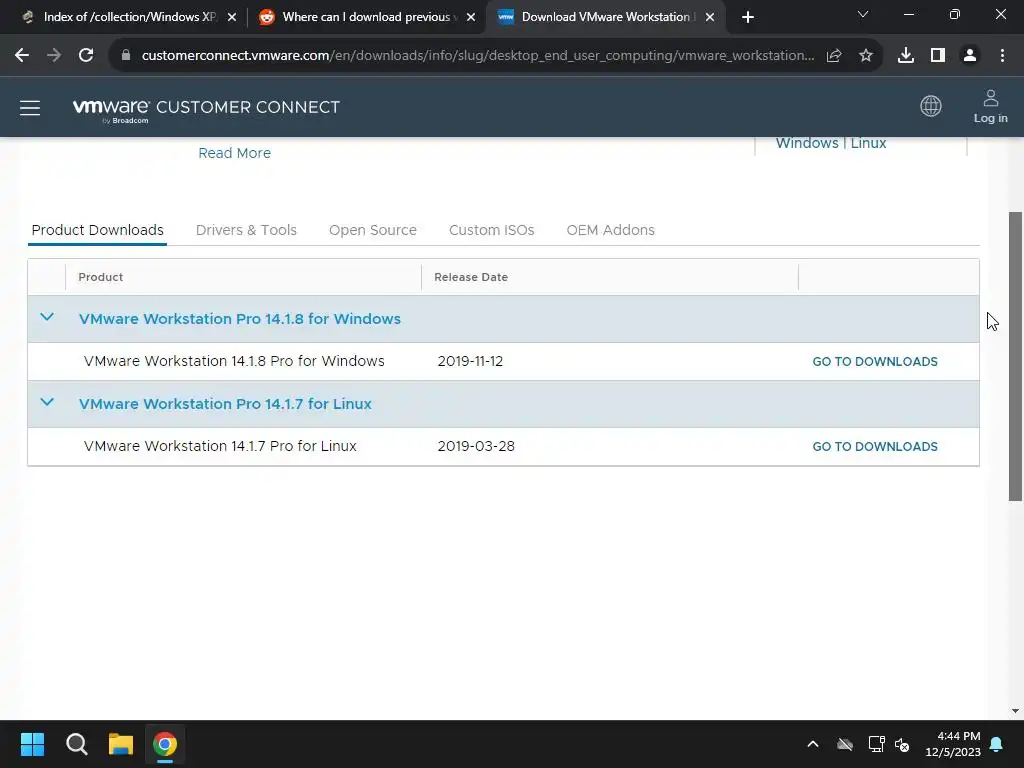Image resolution: width=1024 pixels, height=768 pixels.
Task: Select the Release Date column header
Action: tap(471, 277)
